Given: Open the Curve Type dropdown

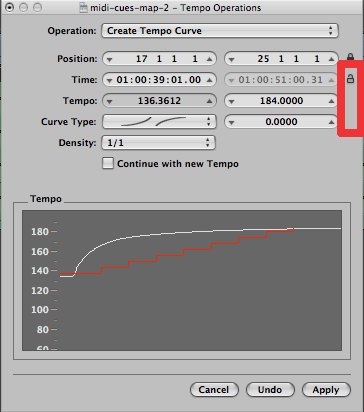Looking at the screenshot, I should tap(159, 122).
